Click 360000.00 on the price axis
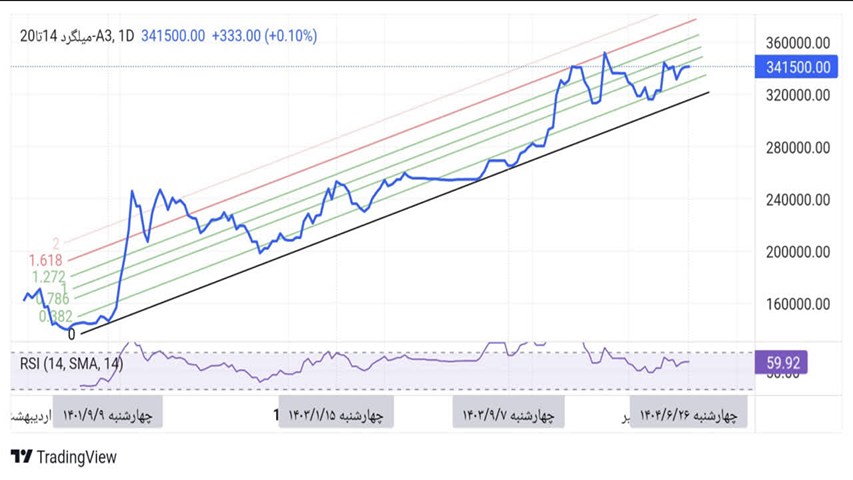The height and width of the screenshot is (480, 853). pyautogui.click(x=797, y=43)
